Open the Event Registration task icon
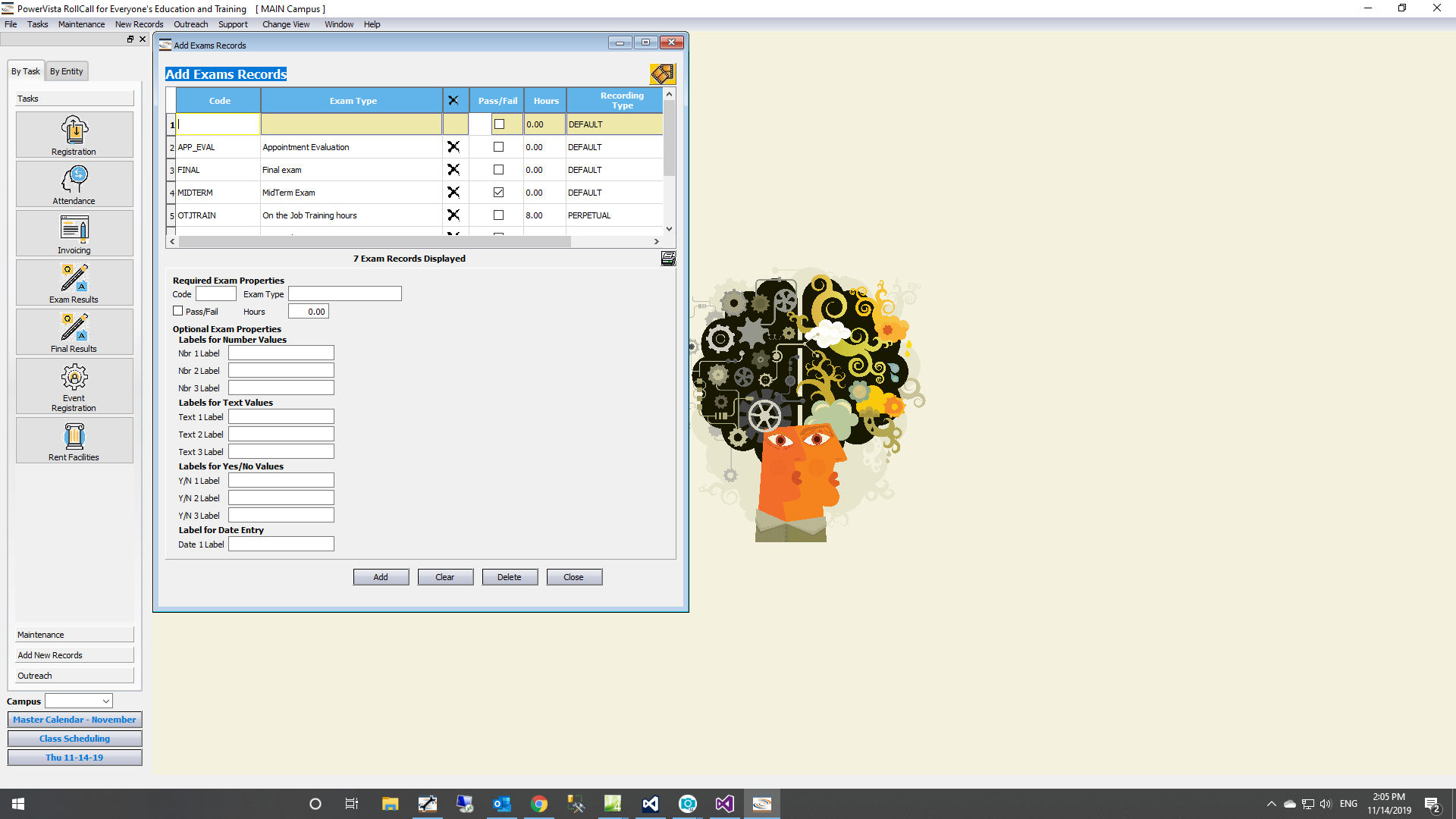1456x819 pixels. 74,386
